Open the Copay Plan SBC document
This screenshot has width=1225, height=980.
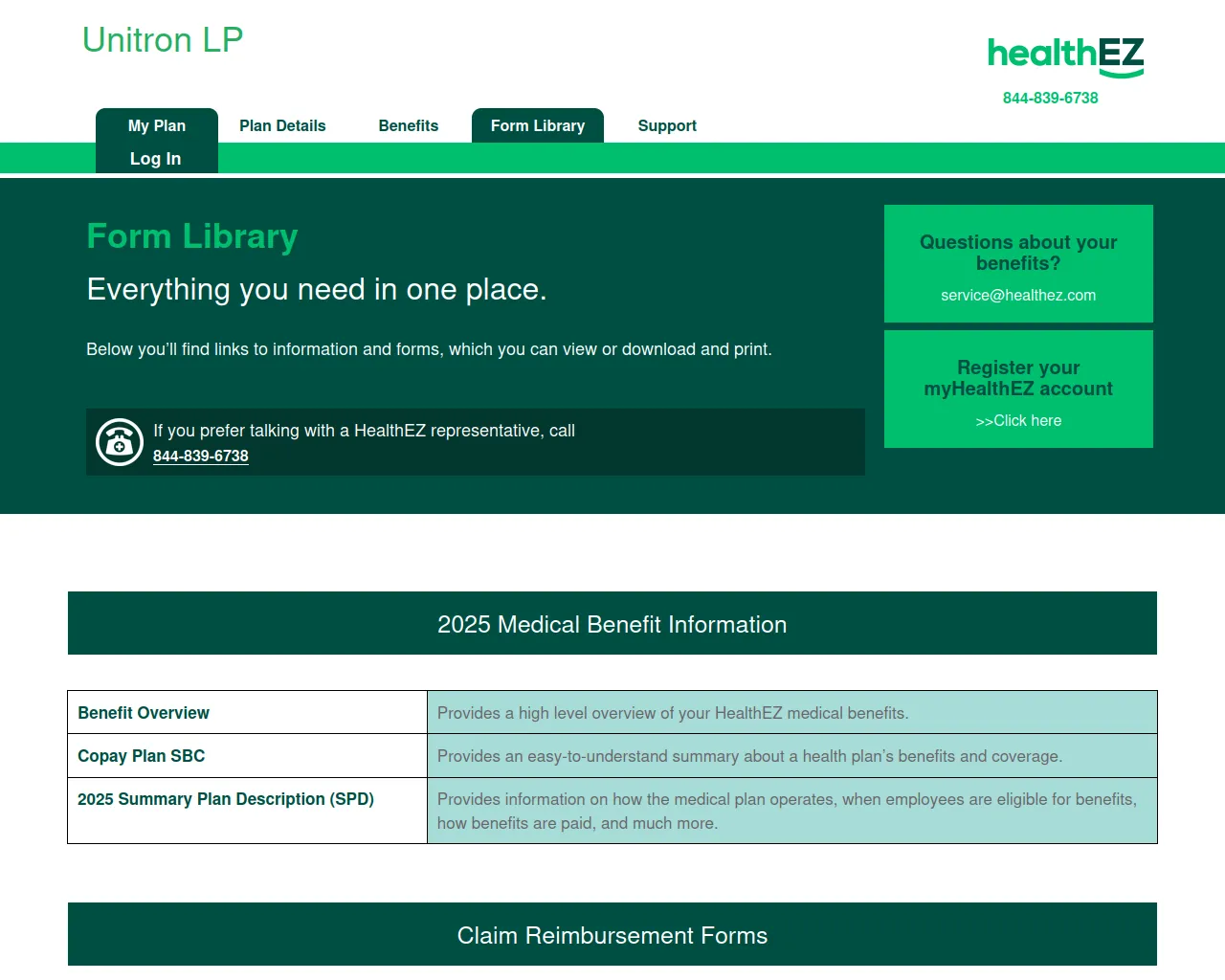point(142,756)
